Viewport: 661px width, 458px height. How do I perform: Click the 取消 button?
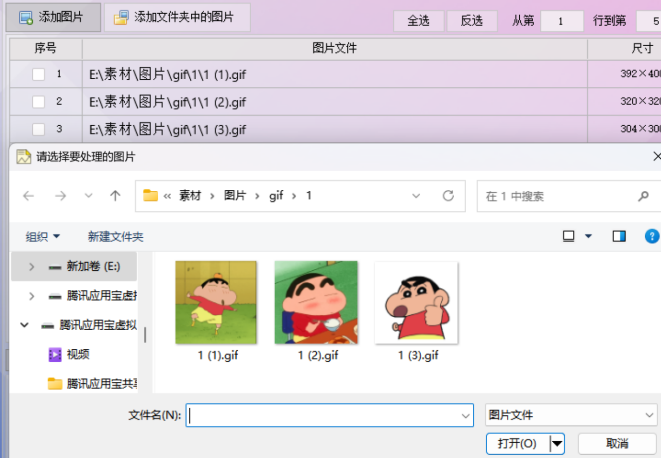[x=617, y=444]
